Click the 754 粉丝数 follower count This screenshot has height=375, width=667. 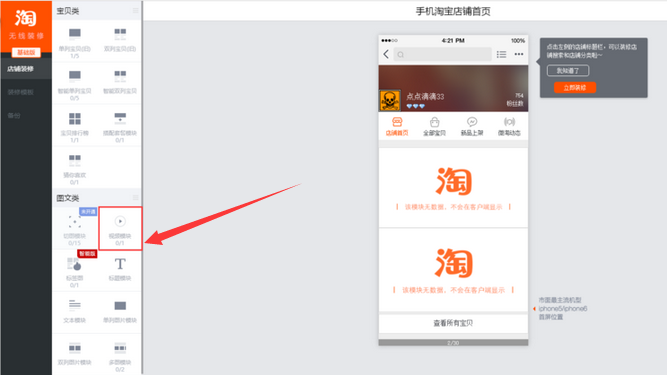515,99
